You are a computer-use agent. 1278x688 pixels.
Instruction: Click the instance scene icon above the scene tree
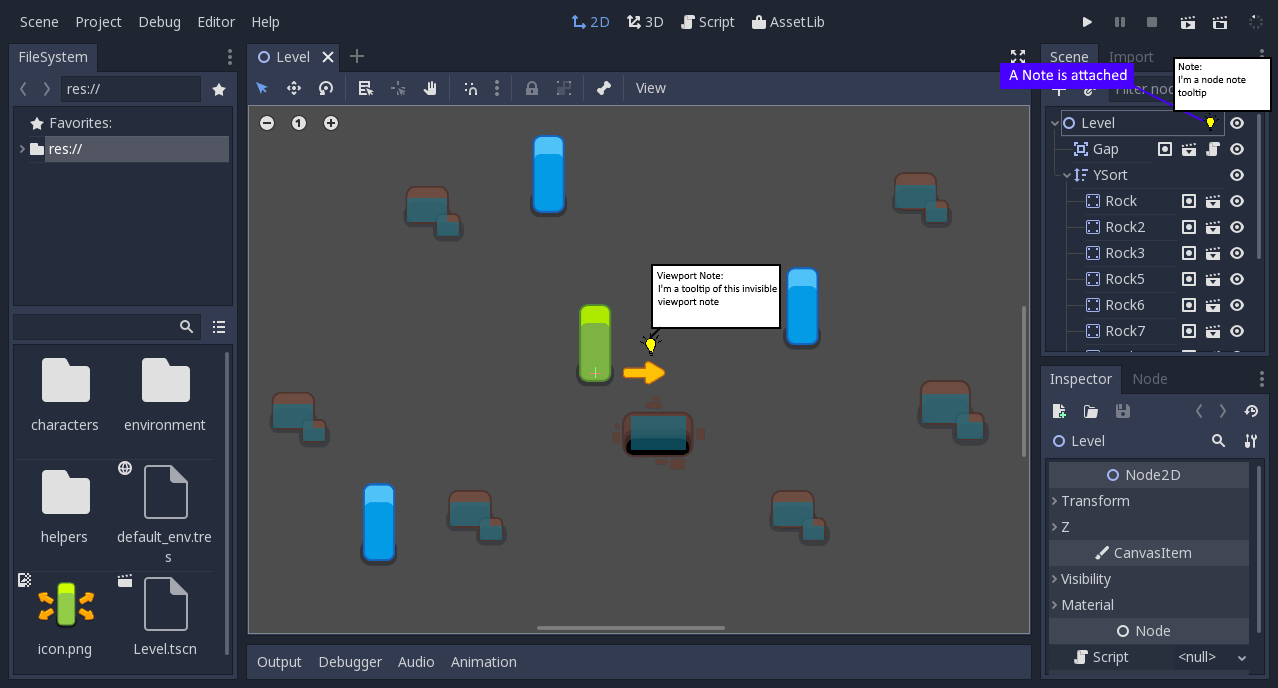1089,92
